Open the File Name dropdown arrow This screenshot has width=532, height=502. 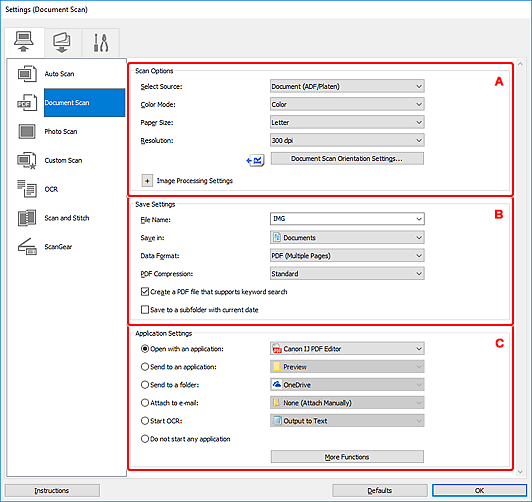[x=419, y=219]
